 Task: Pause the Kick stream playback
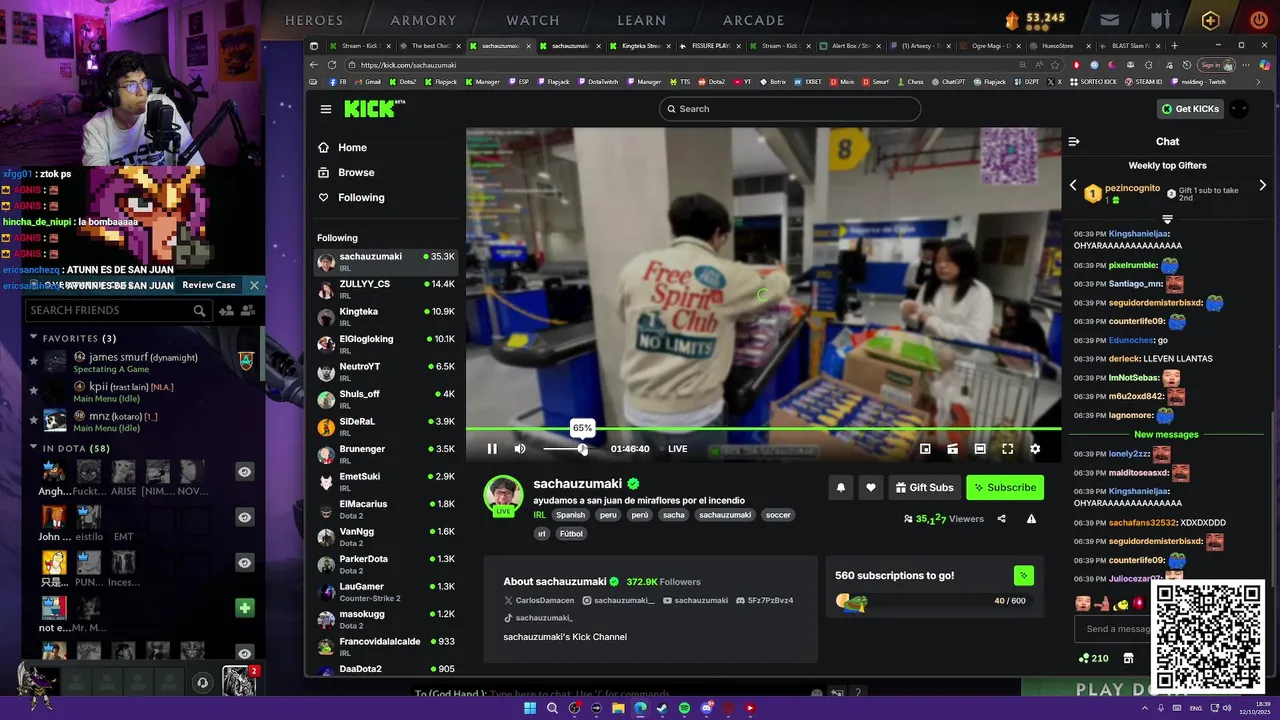tap(492, 449)
